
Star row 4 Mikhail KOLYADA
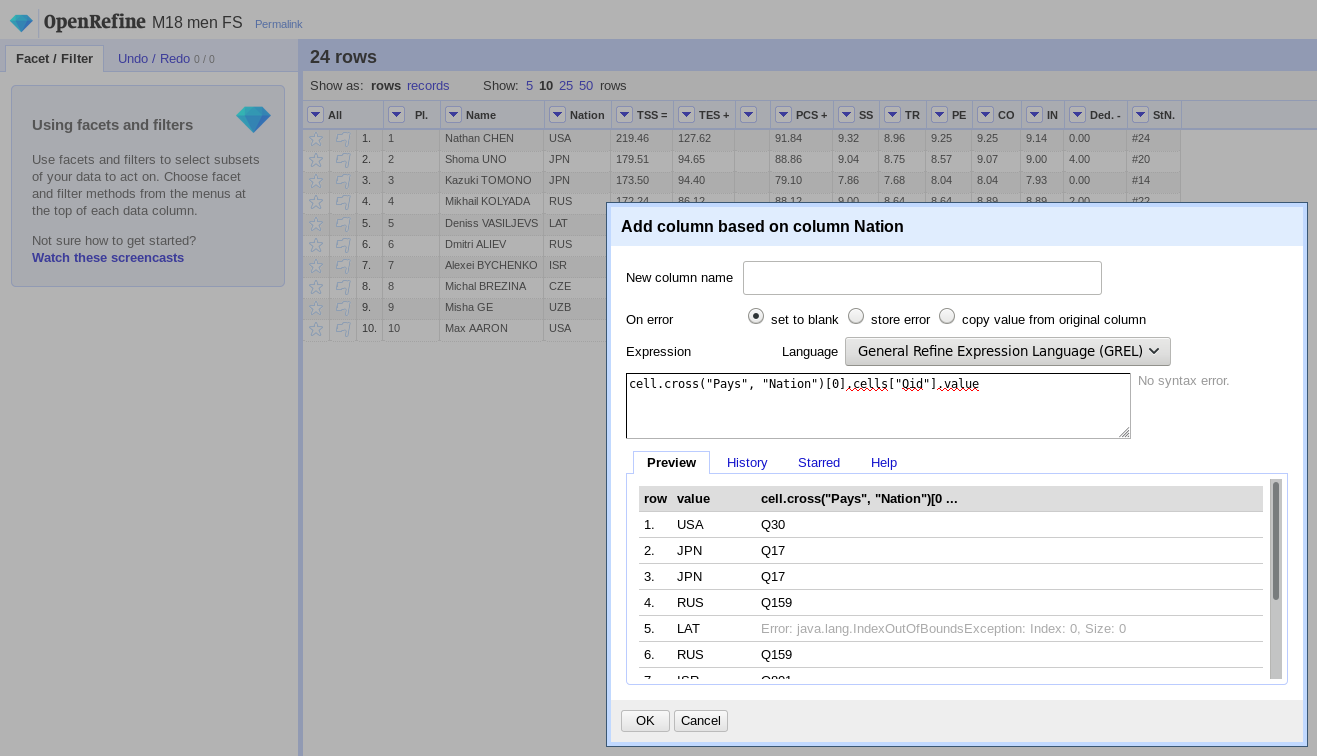click(316, 202)
